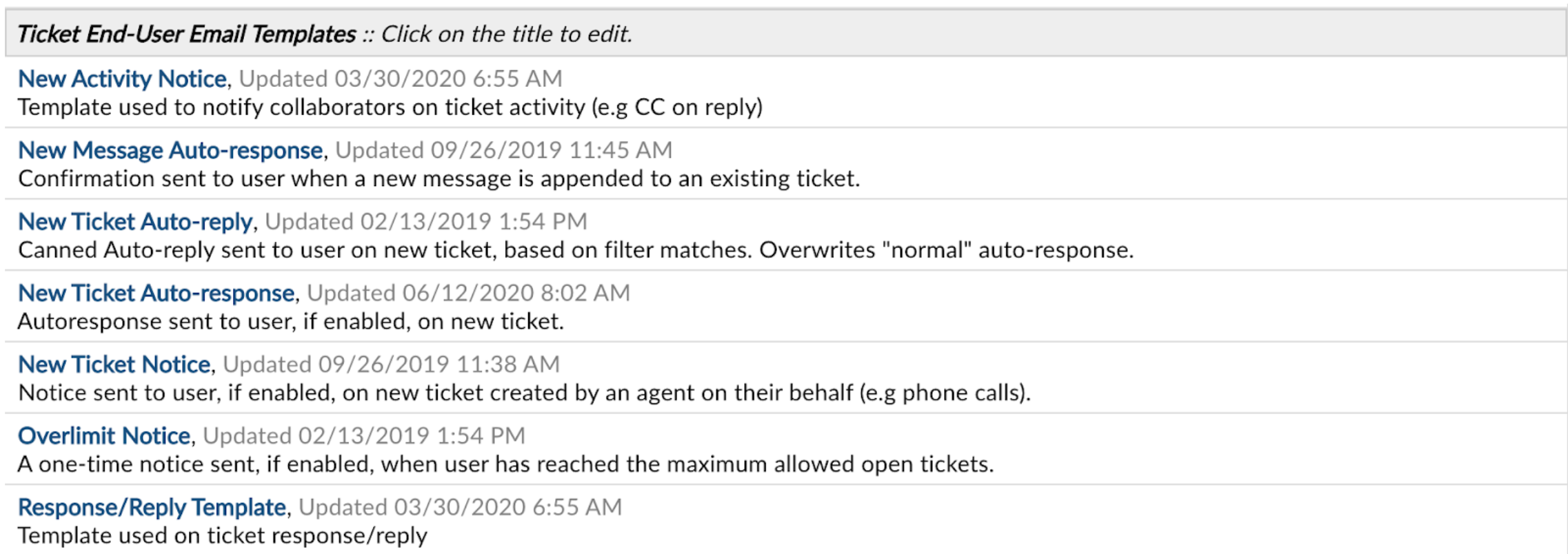
Task: Edit the New Ticket Notice template
Action: click(114, 365)
